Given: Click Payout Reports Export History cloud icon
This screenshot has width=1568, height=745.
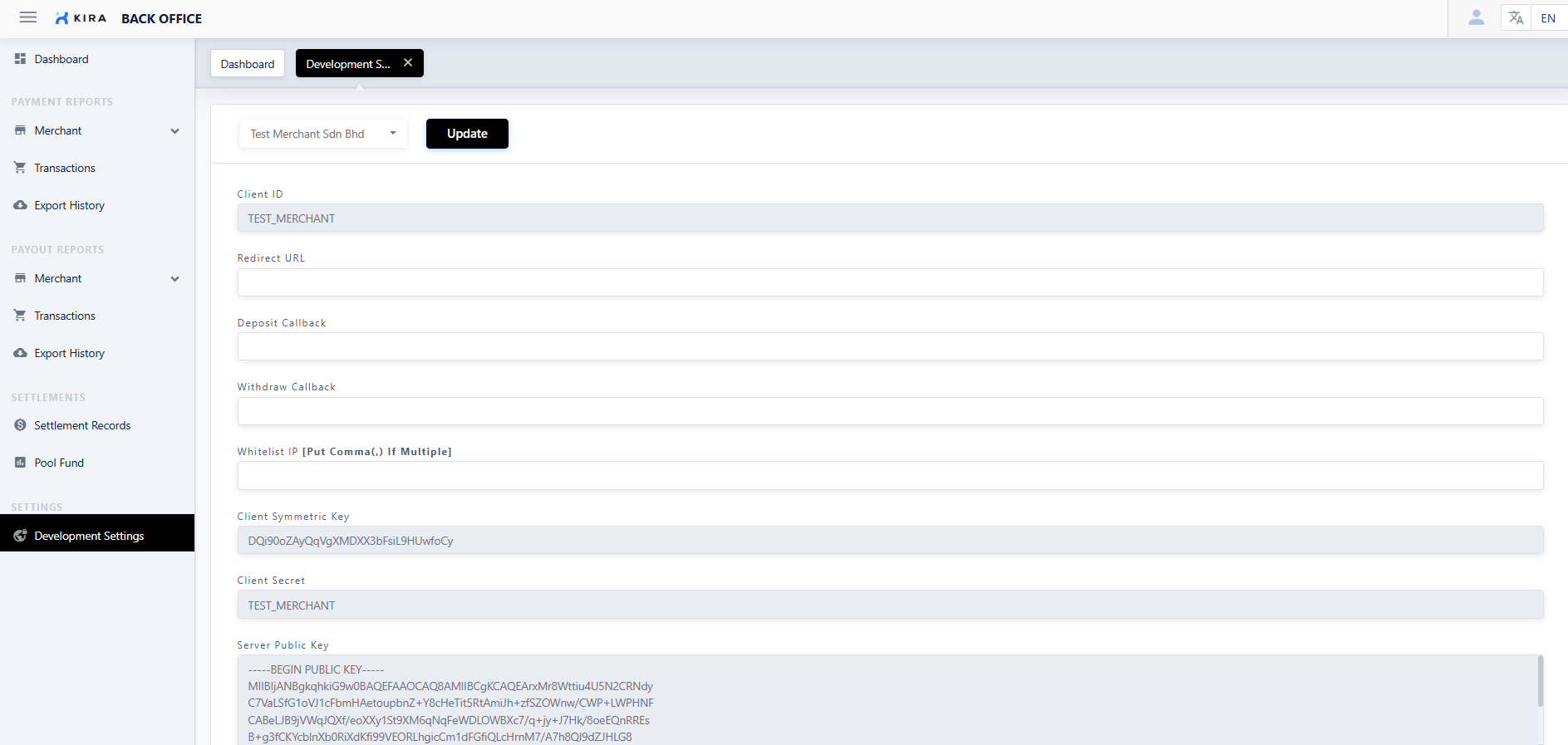Looking at the screenshot, I should (20, 353).
